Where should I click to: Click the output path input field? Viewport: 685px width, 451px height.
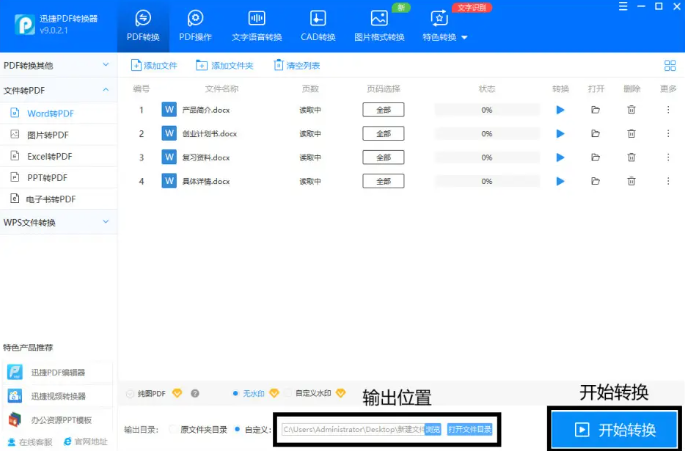pyautogui.click(x=353, y=430)
